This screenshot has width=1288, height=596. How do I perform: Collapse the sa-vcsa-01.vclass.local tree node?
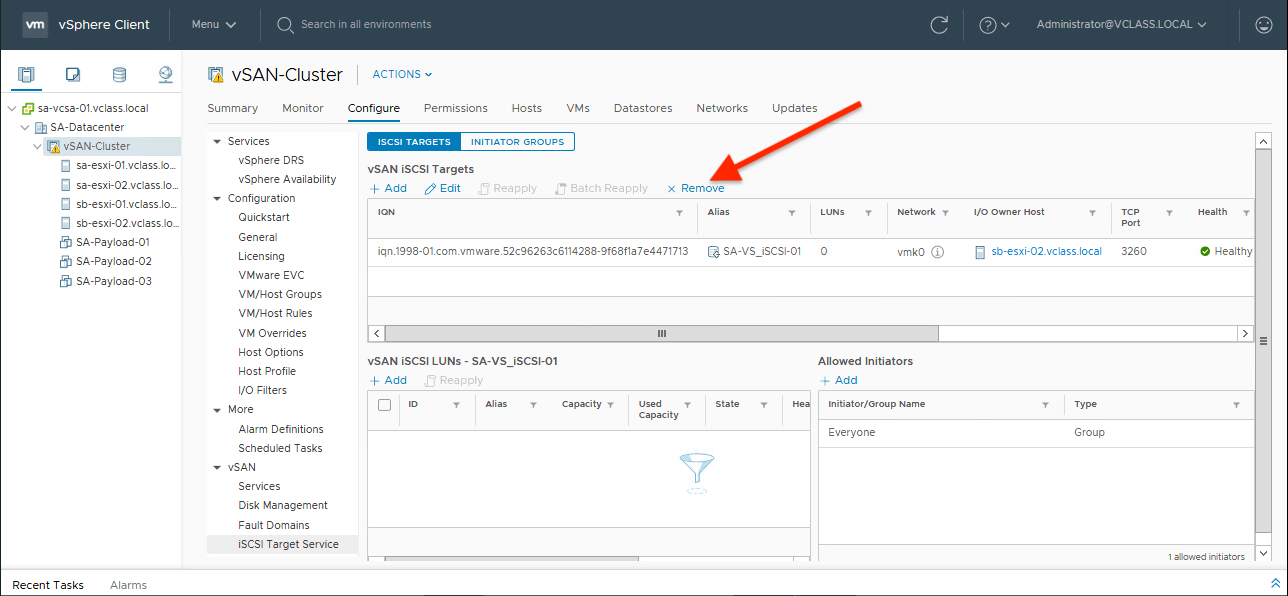11,108
